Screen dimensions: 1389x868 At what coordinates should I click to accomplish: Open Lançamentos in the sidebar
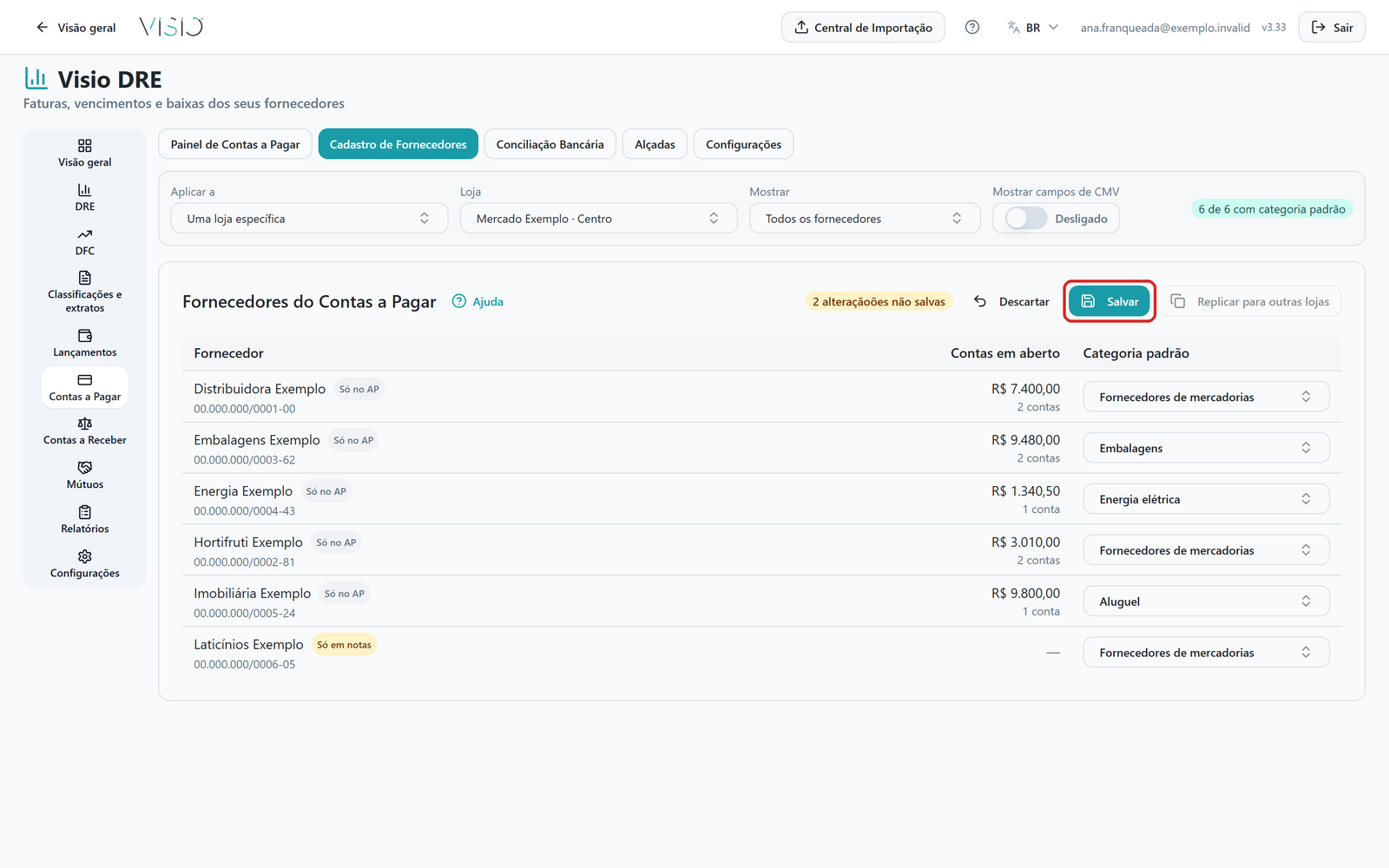[85, 343]
